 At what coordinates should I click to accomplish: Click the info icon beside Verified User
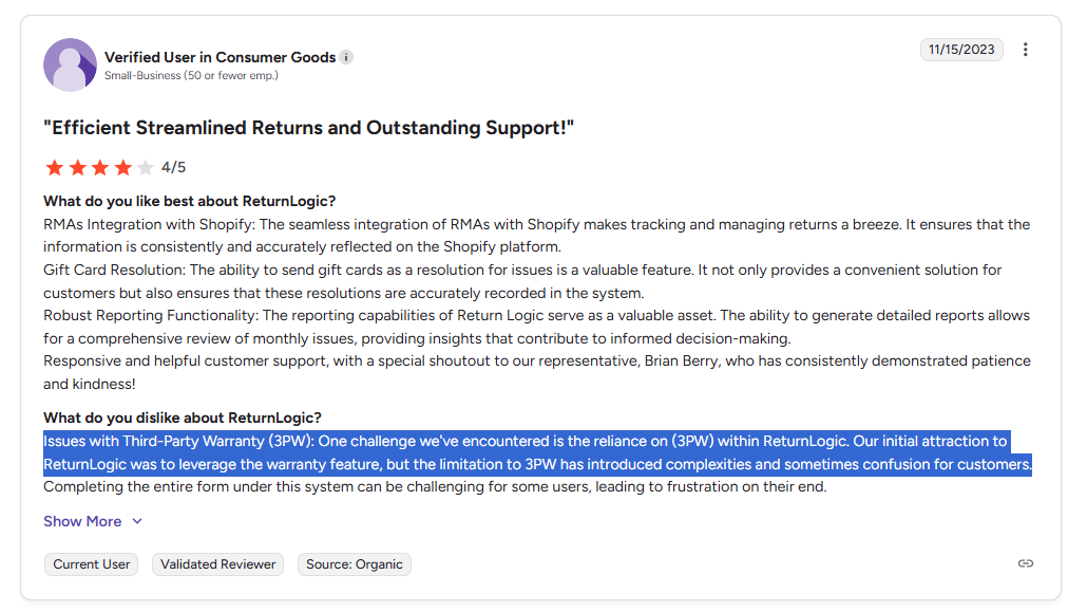click(346, 57)
